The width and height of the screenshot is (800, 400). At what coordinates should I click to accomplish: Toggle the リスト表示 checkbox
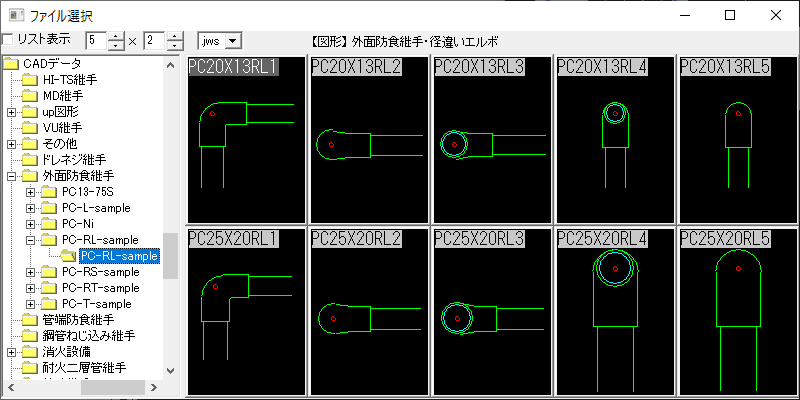coord(8,40)
